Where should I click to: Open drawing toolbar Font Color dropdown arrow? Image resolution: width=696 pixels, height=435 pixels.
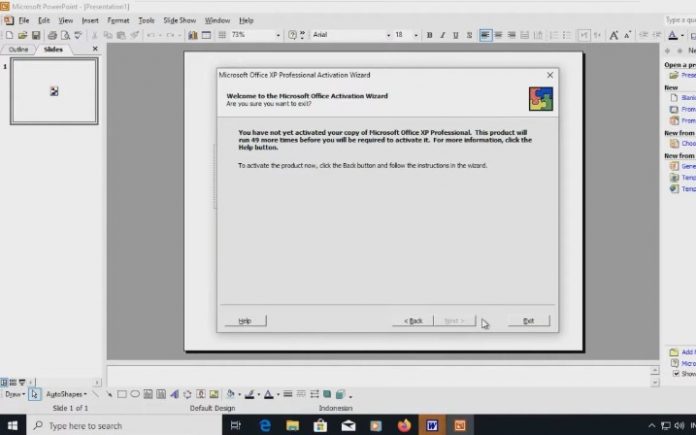(278, 395)
